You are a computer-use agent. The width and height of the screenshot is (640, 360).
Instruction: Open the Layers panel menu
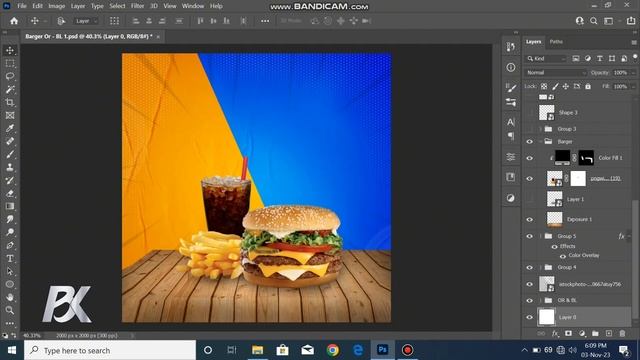coord(634,42)
